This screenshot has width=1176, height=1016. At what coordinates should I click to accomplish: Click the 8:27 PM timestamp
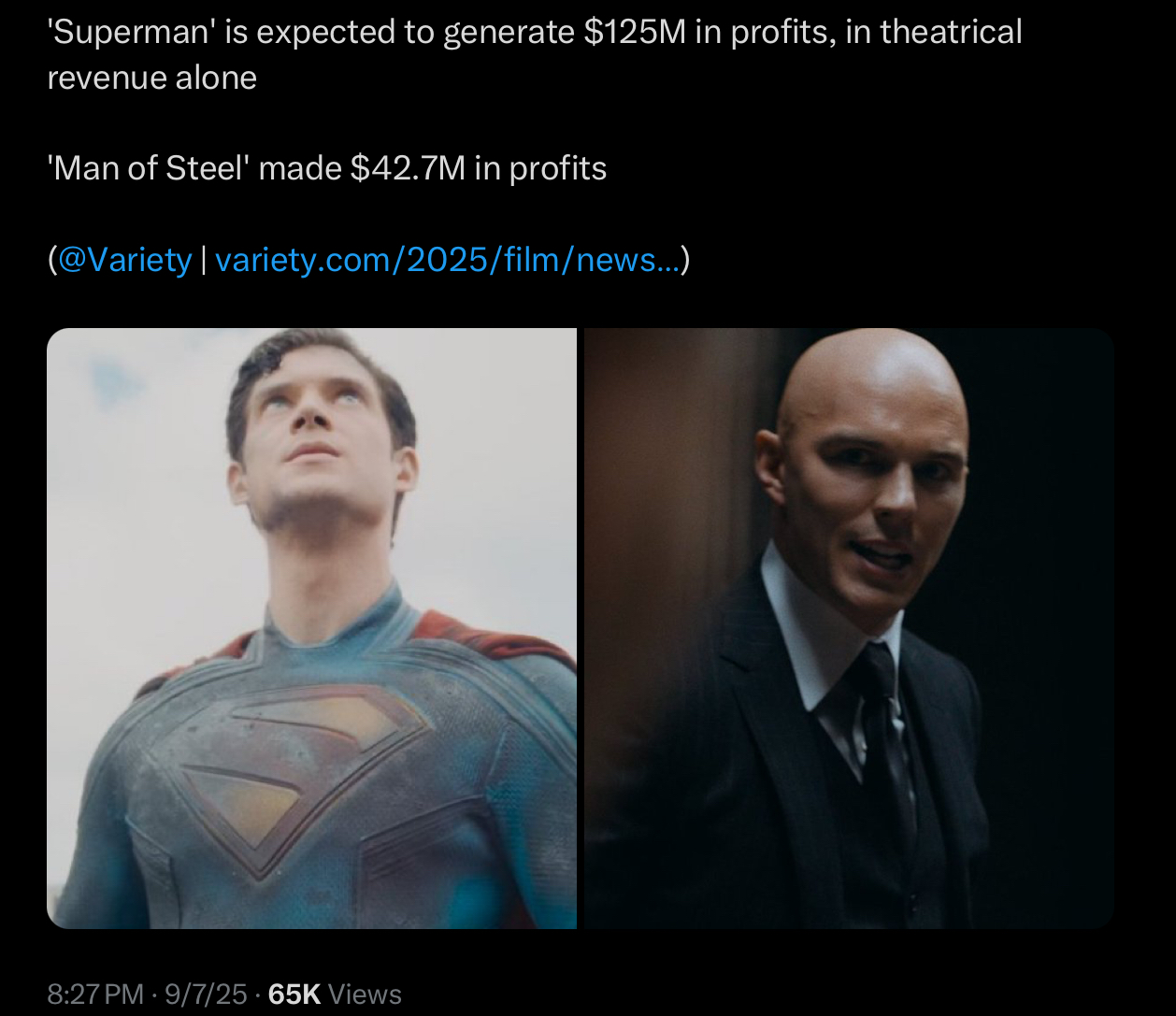click(x=95, y=994)
